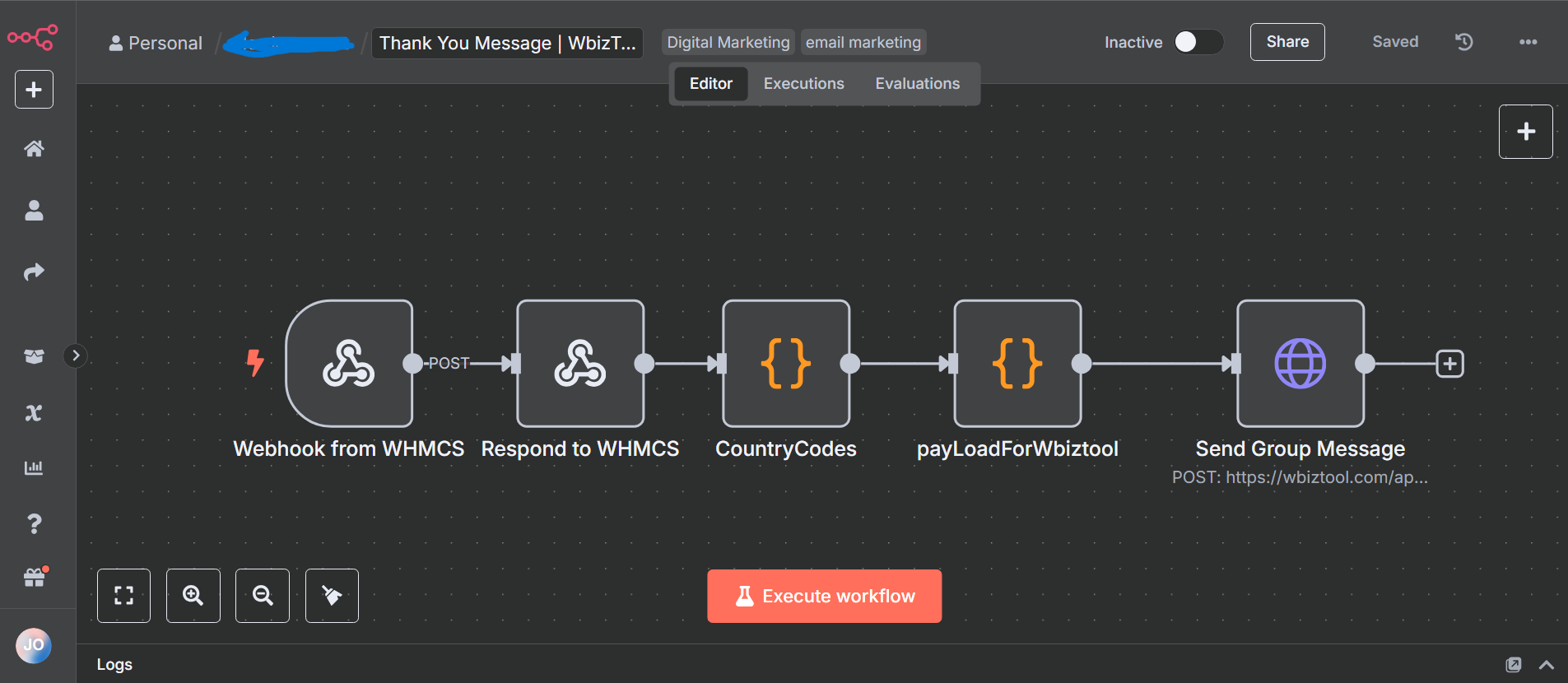Select the CountryCodes code node
The height and width of the screenshot is (683, 1568).
(x=786, y=363)
